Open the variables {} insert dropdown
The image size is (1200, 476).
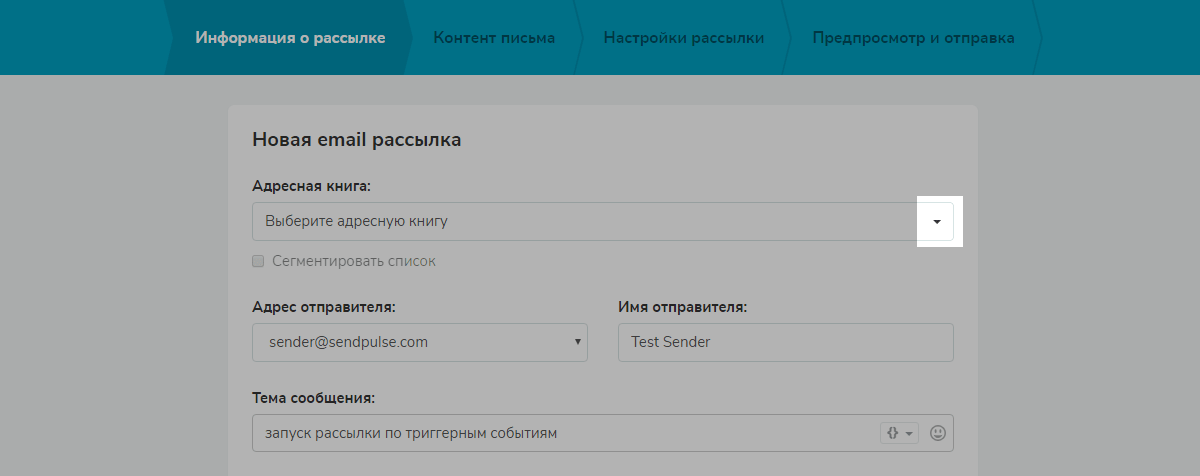[x=898, y=433]
